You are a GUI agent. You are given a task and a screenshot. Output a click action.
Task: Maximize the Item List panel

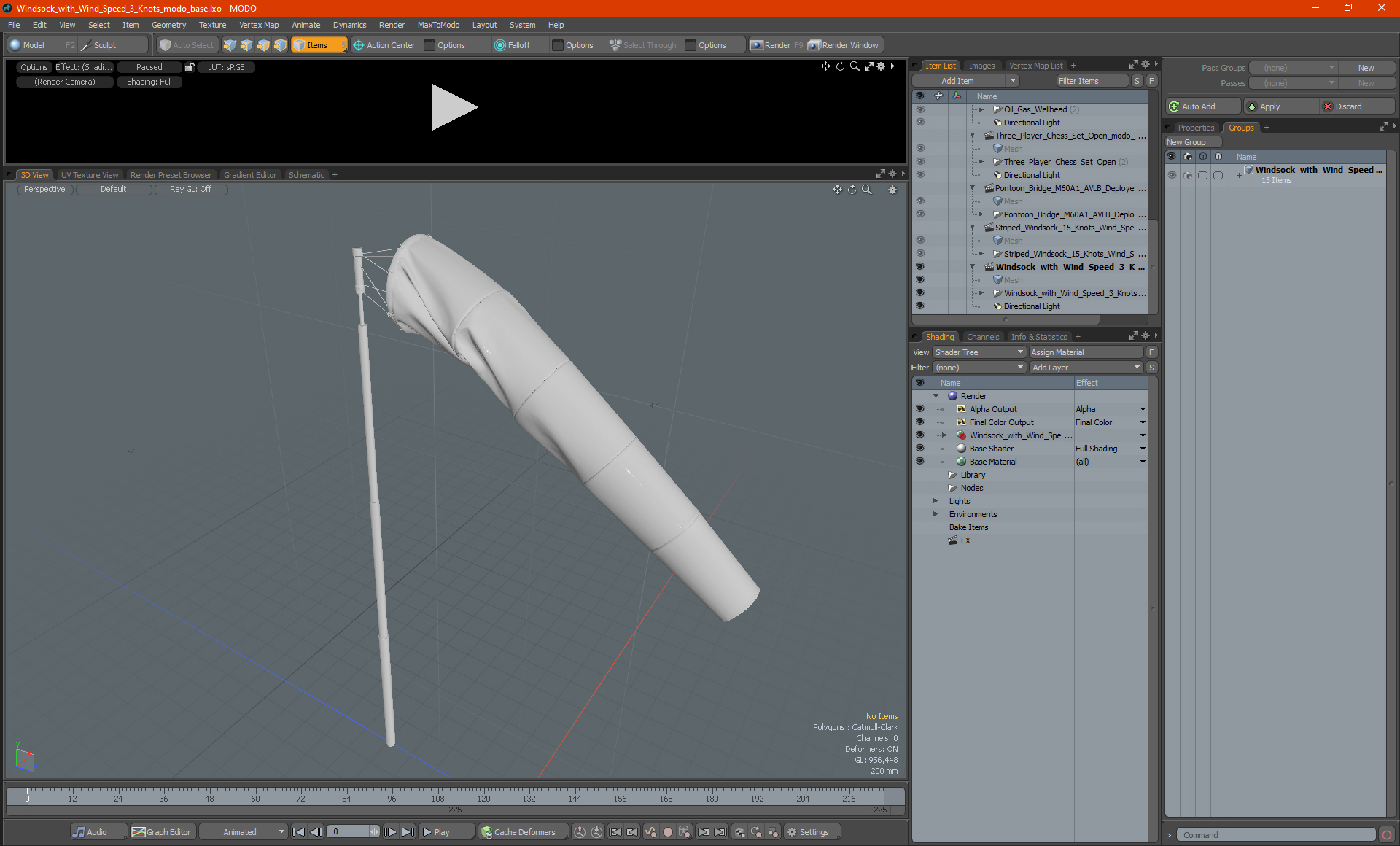[x=1134, y=65]
